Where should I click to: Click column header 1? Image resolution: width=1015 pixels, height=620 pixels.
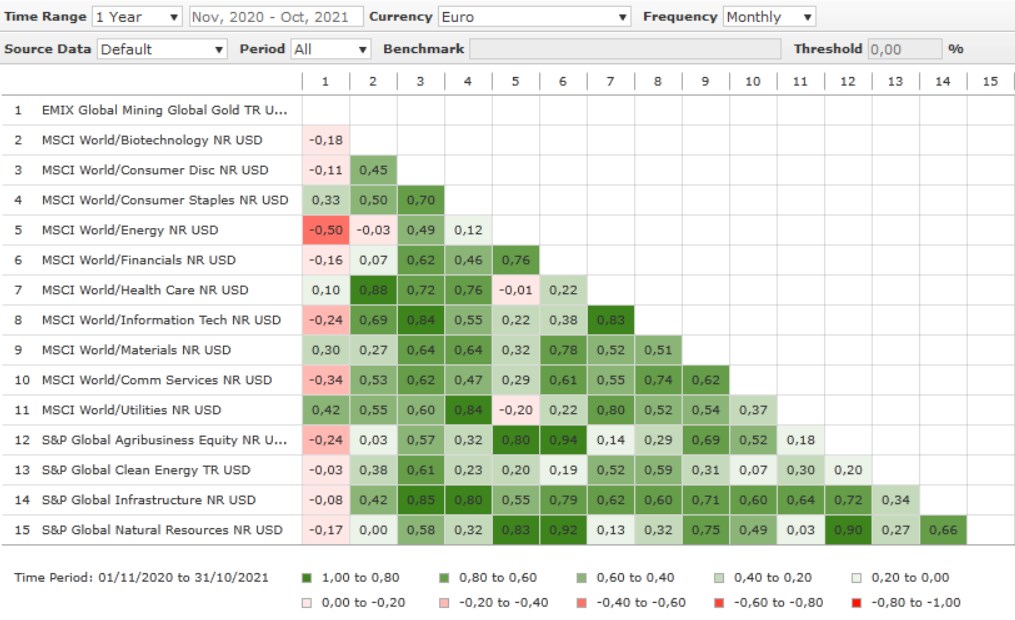tap(325, 81)
